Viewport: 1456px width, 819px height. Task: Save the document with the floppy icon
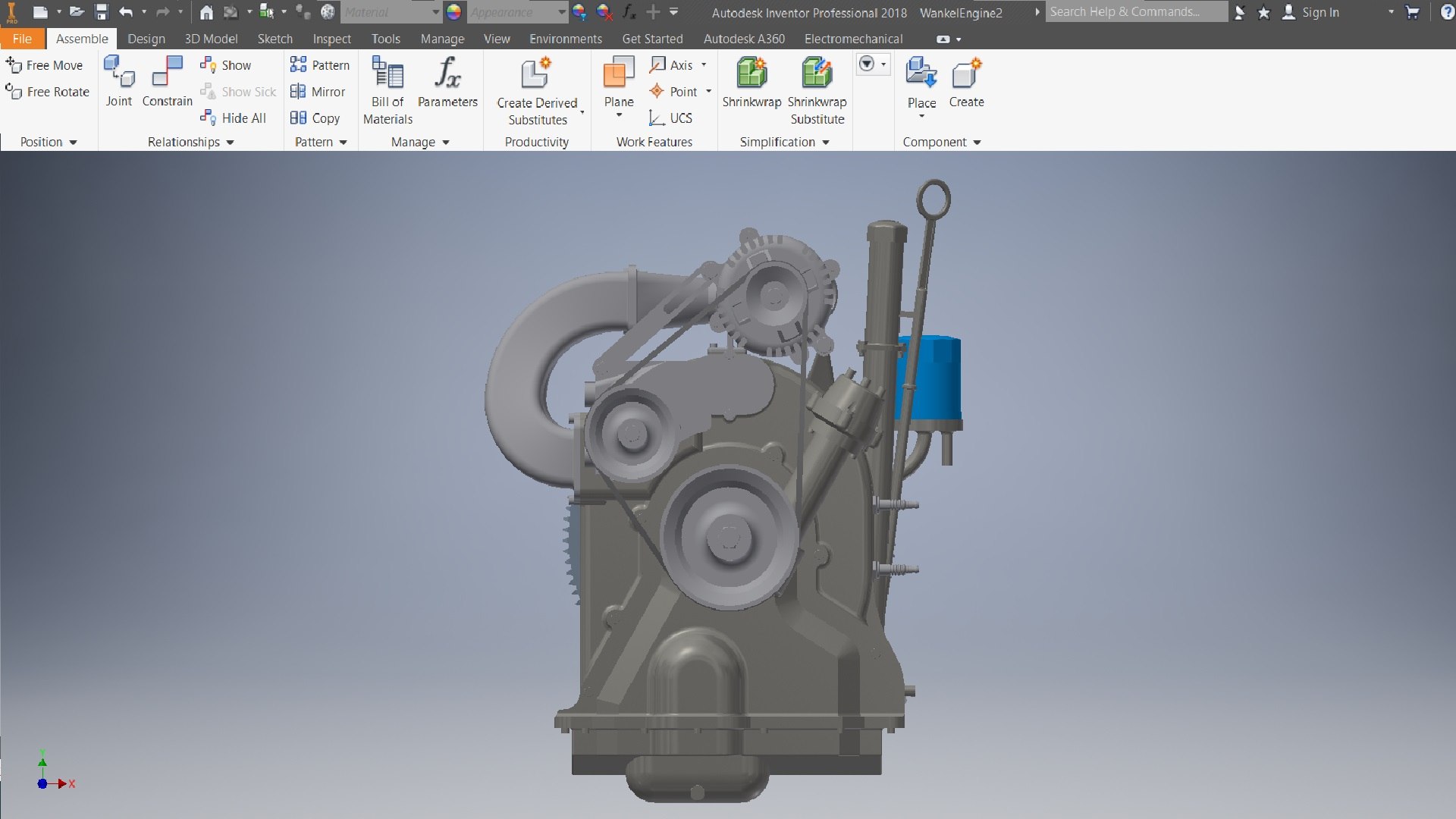(x=102, y=12)
